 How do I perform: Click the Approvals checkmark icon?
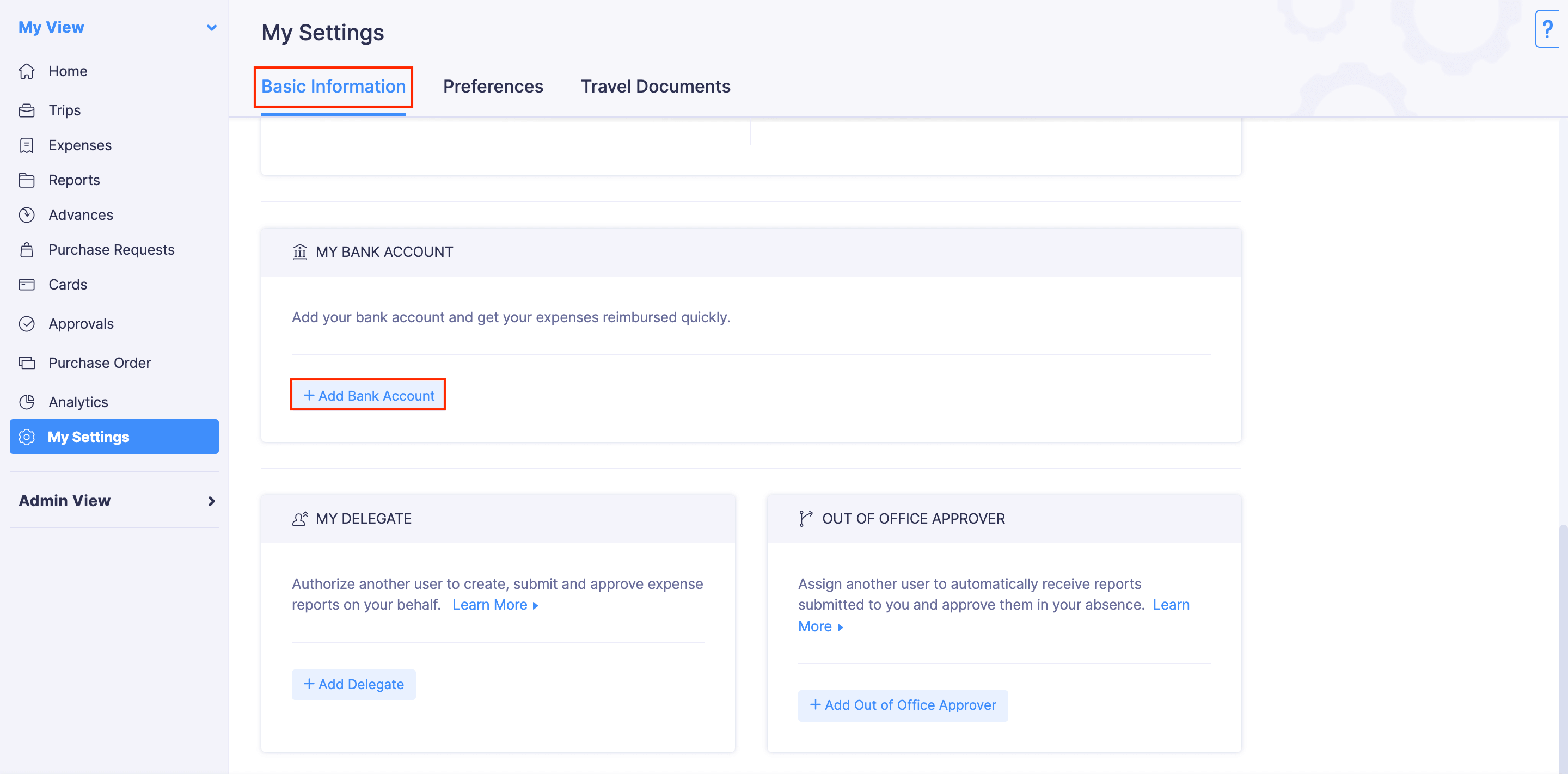(x=27, y=324)
